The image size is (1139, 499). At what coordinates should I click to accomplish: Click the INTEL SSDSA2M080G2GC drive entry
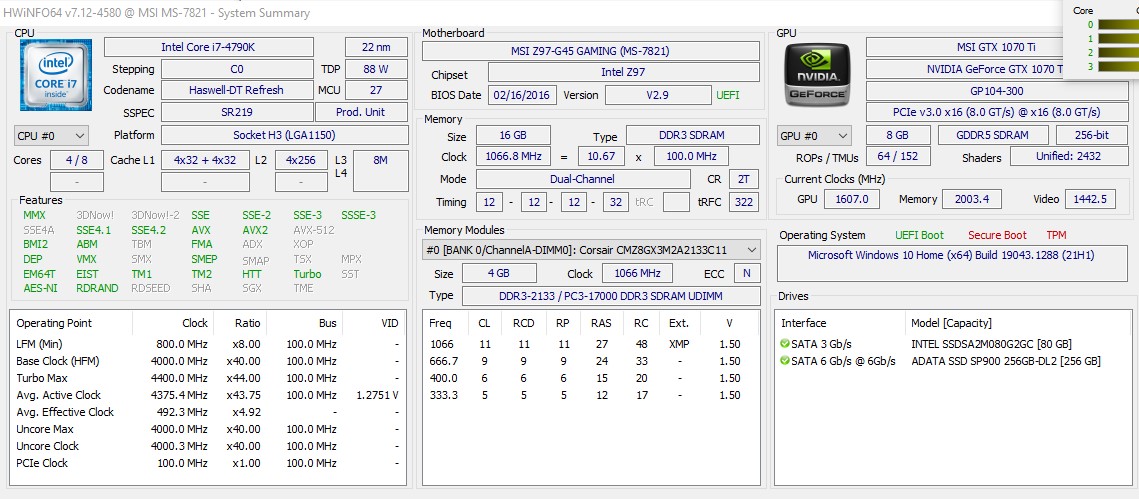coord(992,344)
